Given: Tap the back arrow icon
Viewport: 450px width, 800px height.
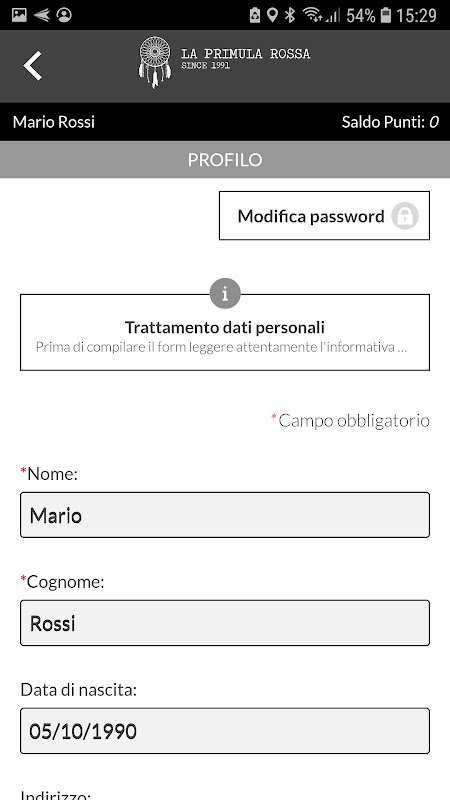Looking at the screenshot, I should pyautogui.click(x=33, y=66).
